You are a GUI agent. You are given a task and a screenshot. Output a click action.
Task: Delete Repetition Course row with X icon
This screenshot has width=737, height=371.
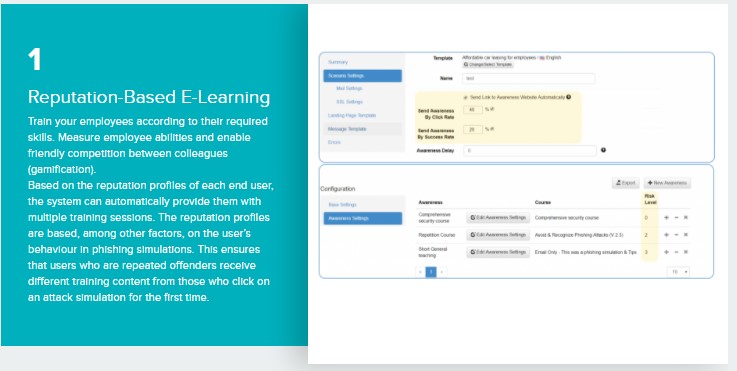click(x=685, y=235)
